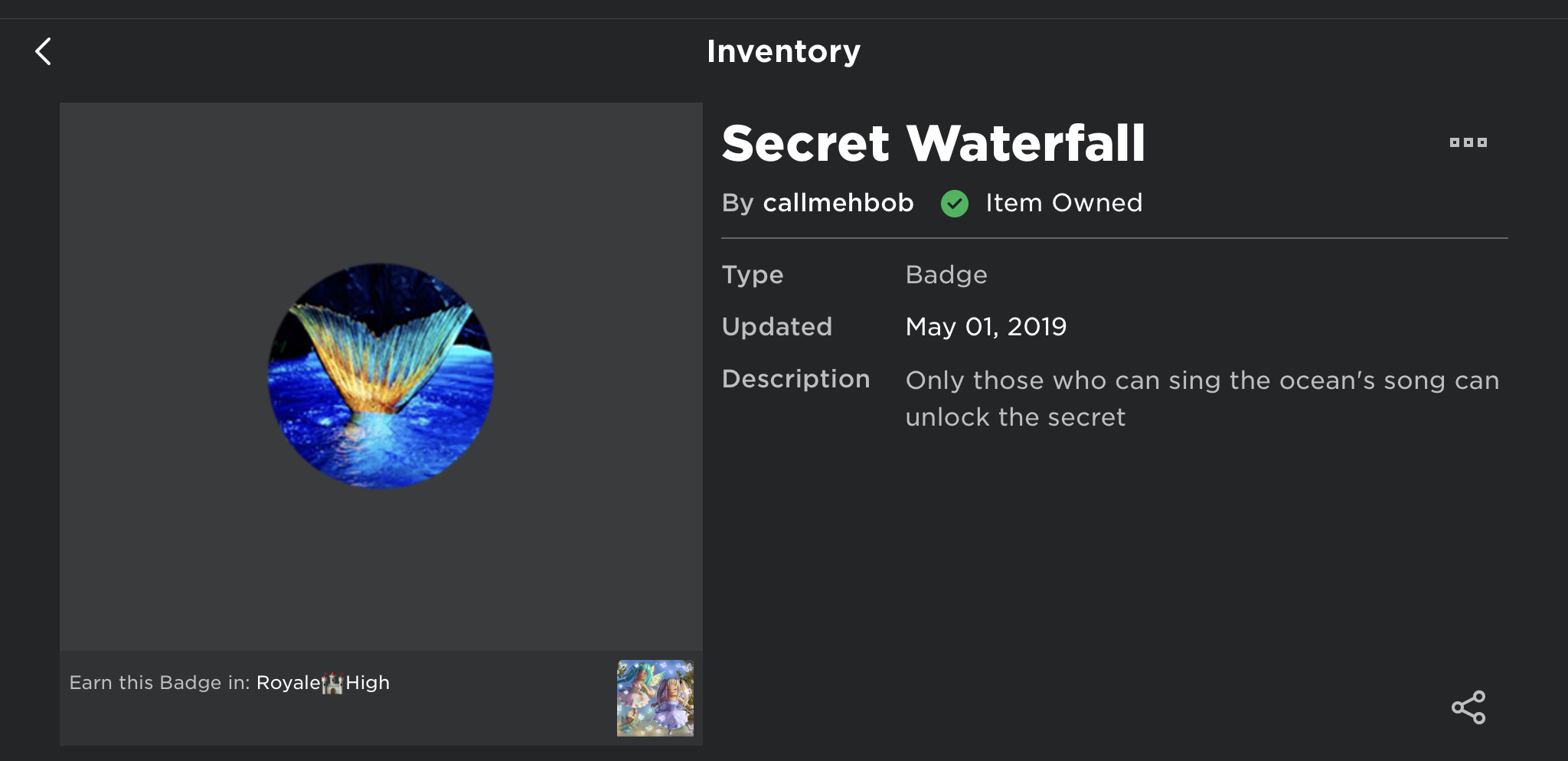Viewport: 1568px width, 761px height.
Task: Click the Earn this Badge in label
Action: (159, 682)
